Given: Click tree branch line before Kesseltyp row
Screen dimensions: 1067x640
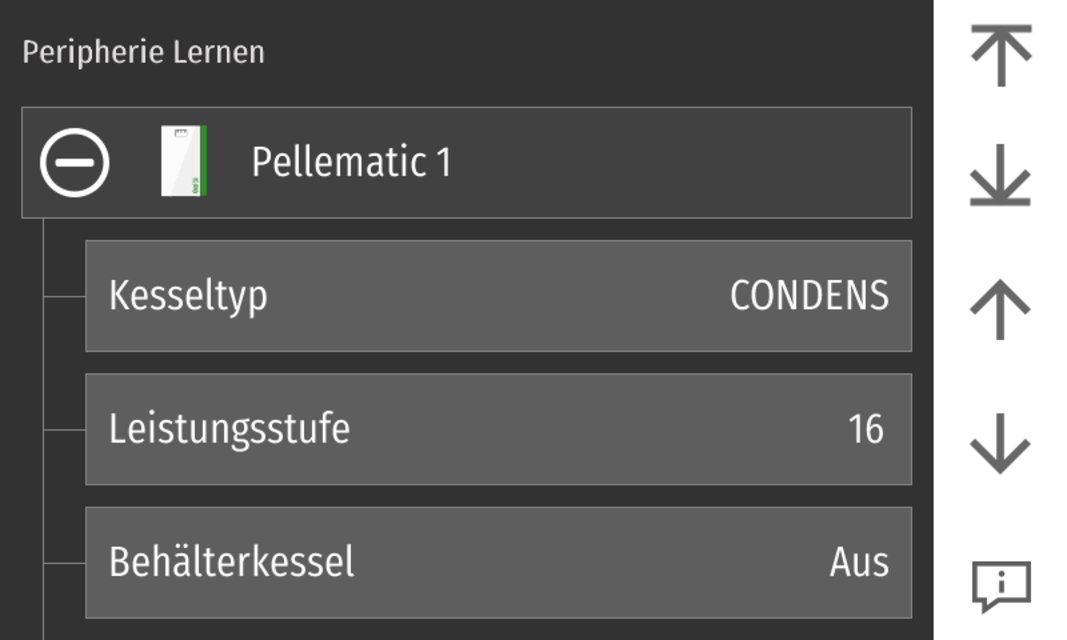Looking at the screenshot, I should tap(65, 296).
